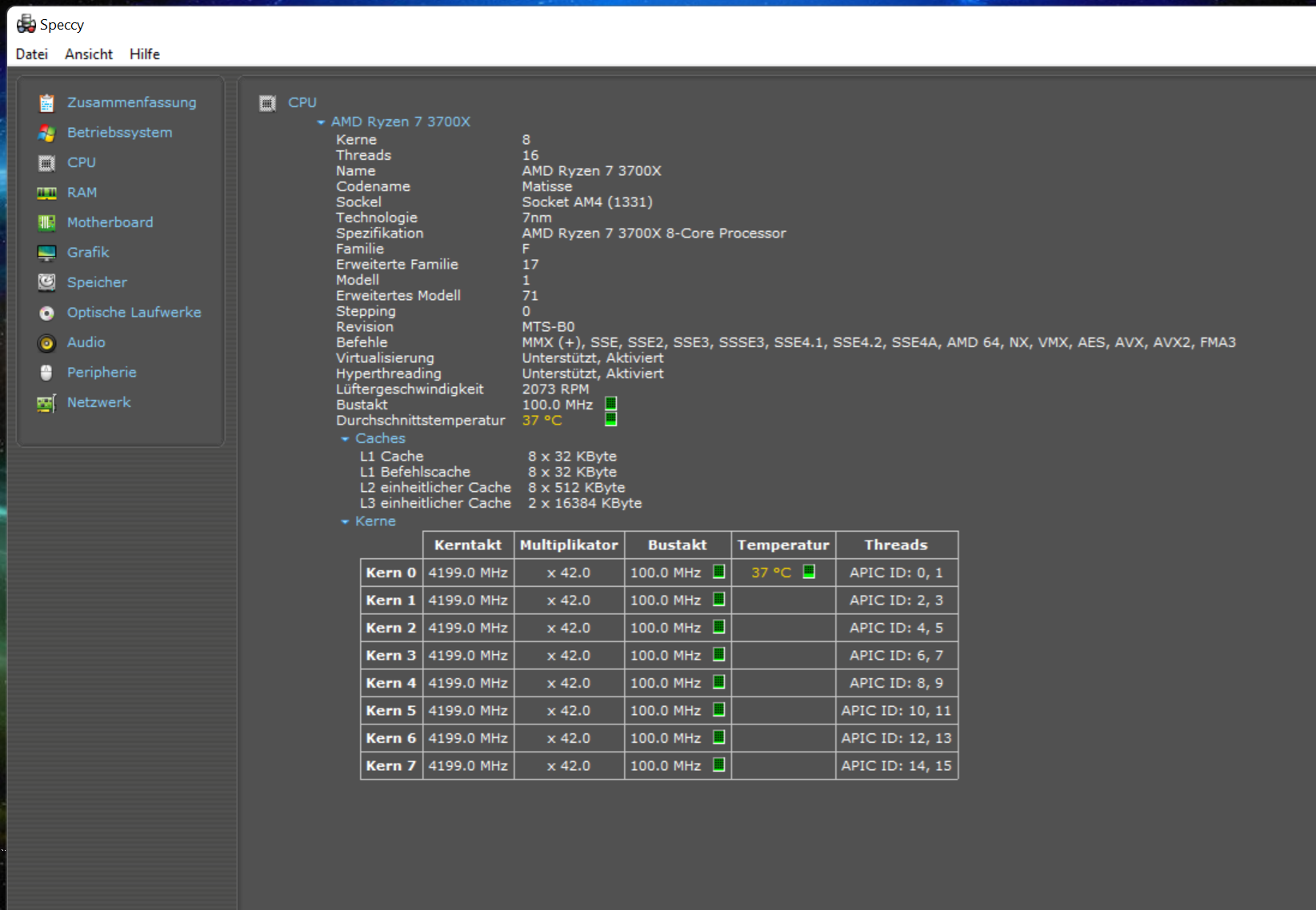Click the Threads column header
Viewport: 1316px width, 910px height.
point(896,545)
